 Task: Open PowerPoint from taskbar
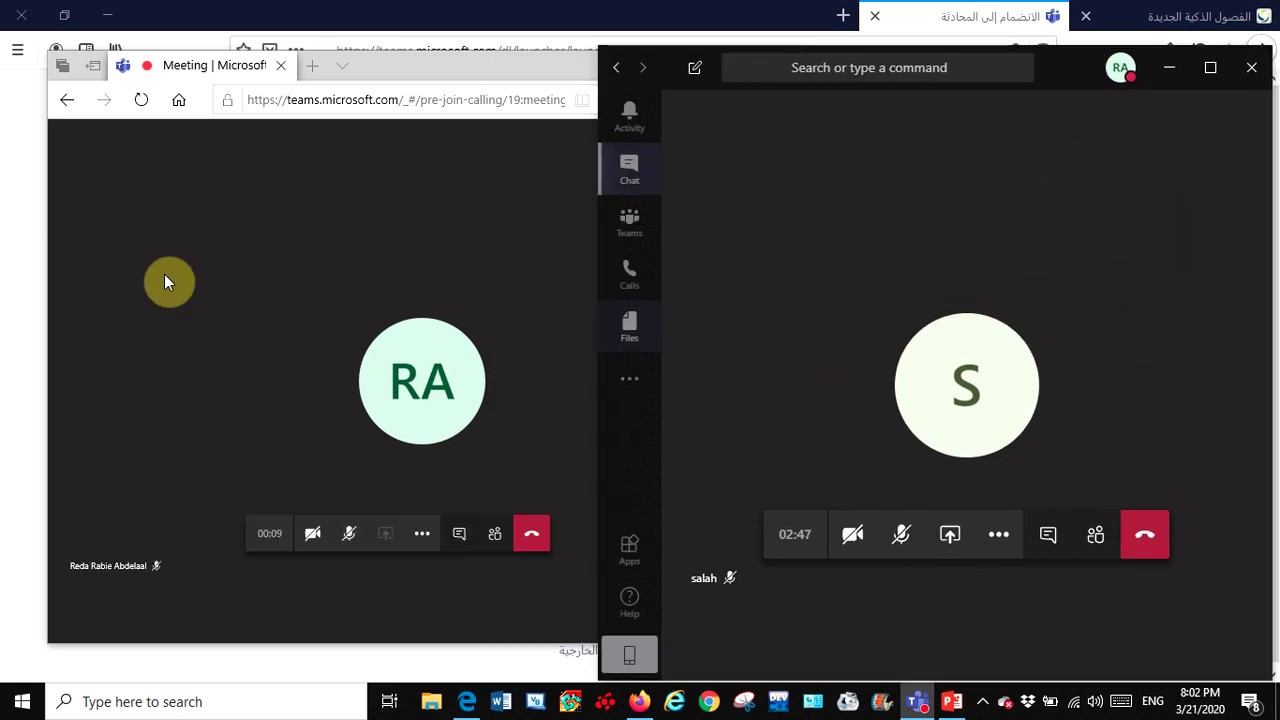point(951,702)
